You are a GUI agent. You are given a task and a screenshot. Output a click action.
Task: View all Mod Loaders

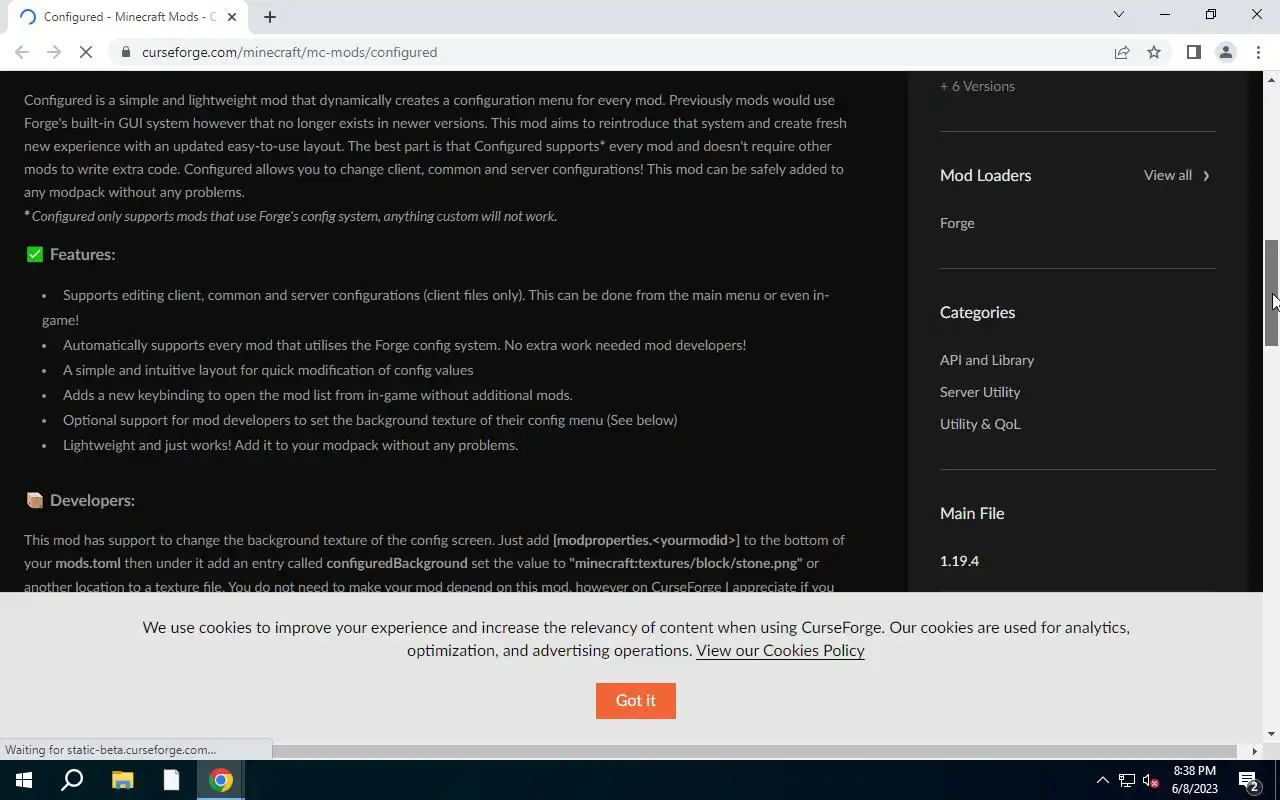(x=1167, y=175)
